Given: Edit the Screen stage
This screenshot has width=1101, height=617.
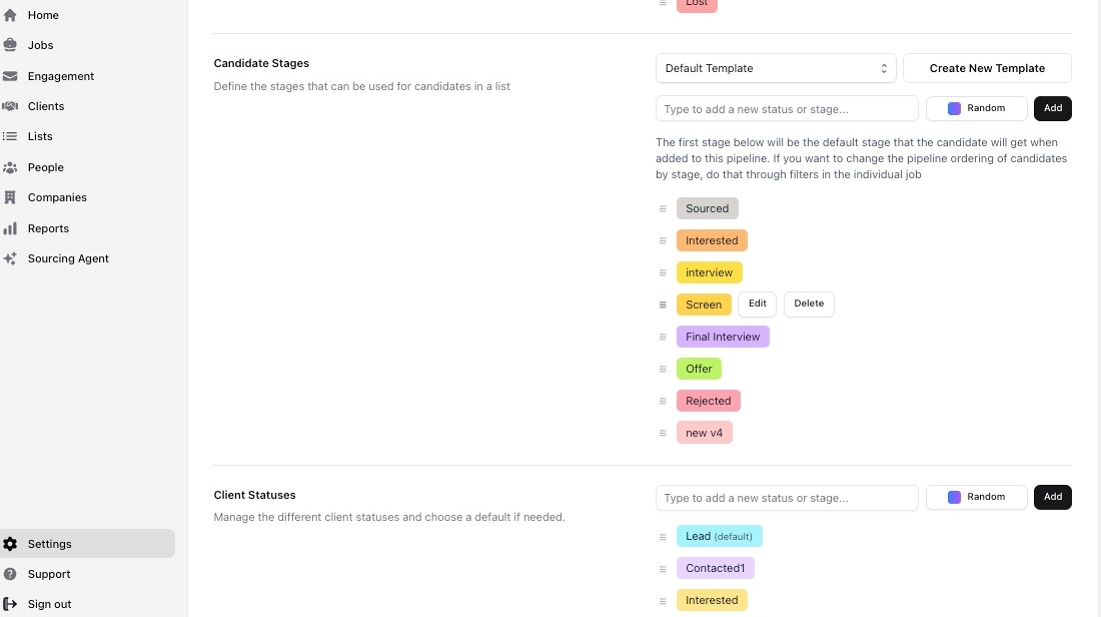Looking at the screenshot, I should click(x=757, y=304).
